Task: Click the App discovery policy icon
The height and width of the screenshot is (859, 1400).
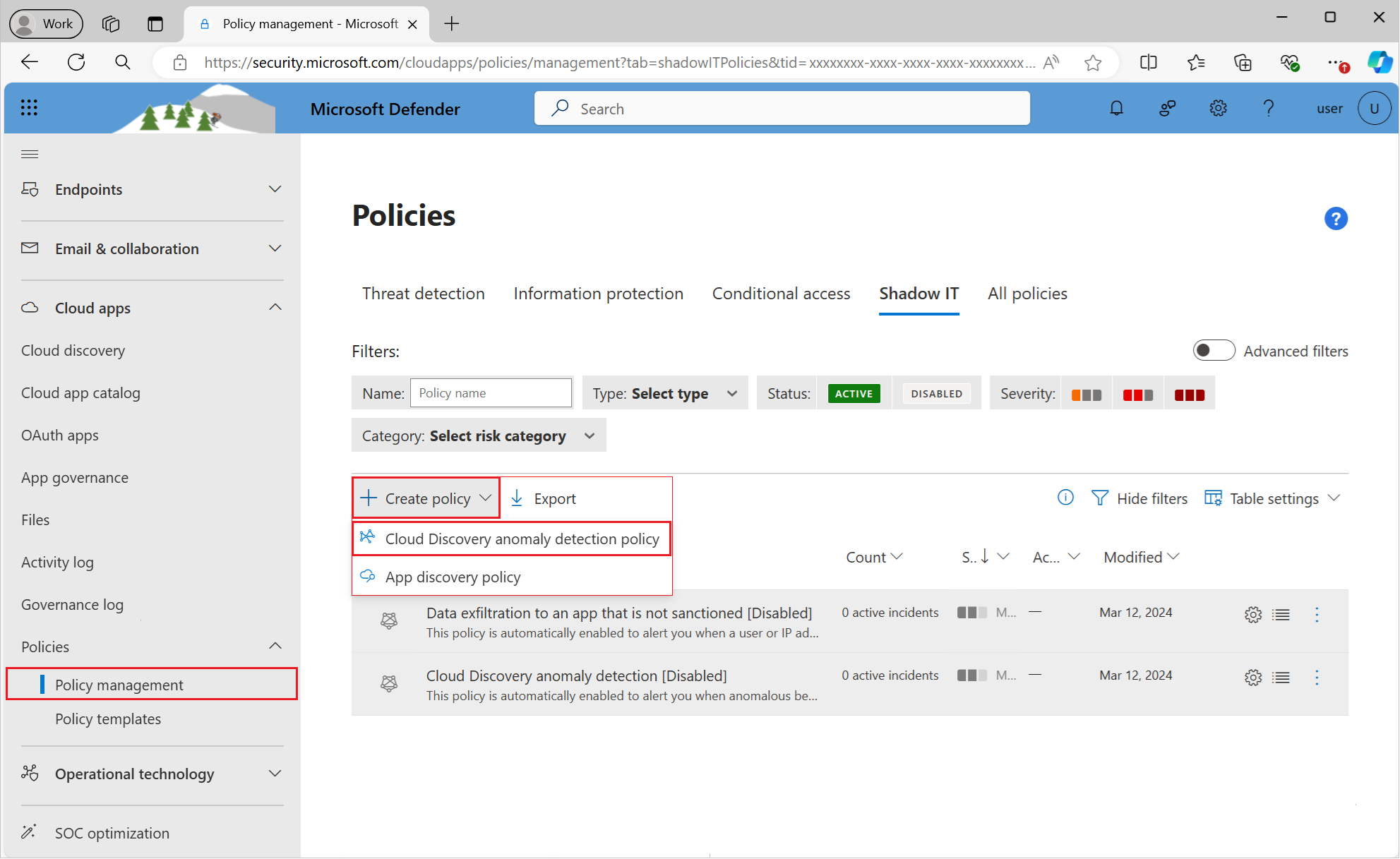Action: tap(368, 576)
